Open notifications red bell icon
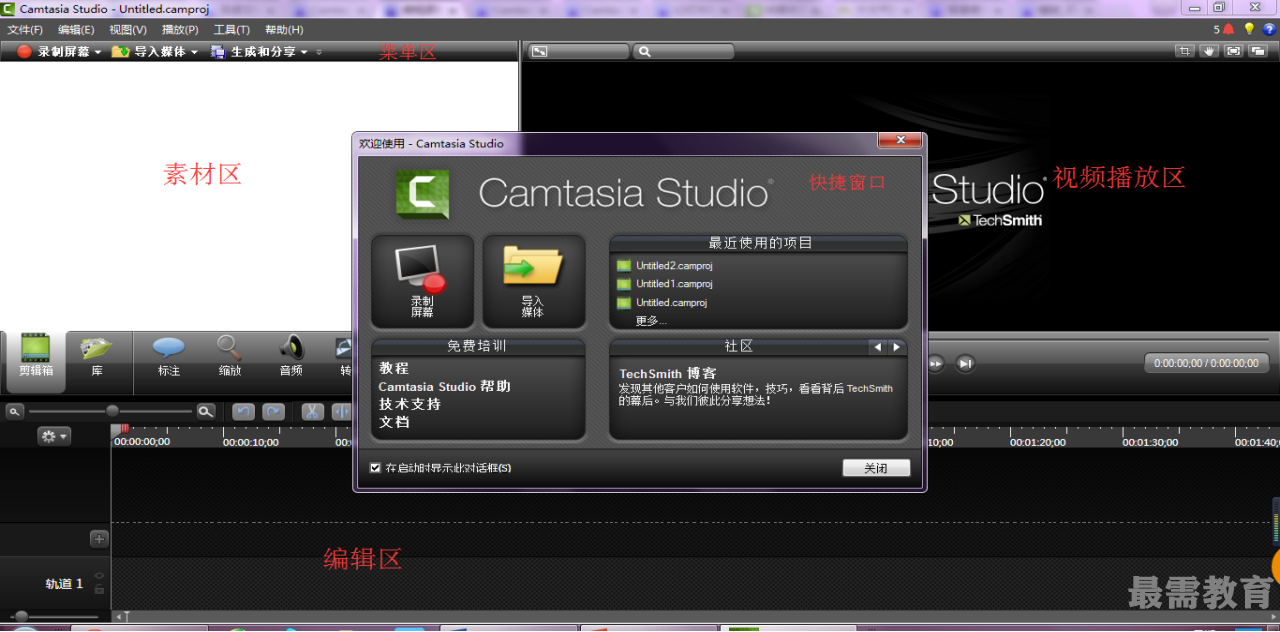The height and width of the screenshot is (632, 1280). pos(1228,30)
